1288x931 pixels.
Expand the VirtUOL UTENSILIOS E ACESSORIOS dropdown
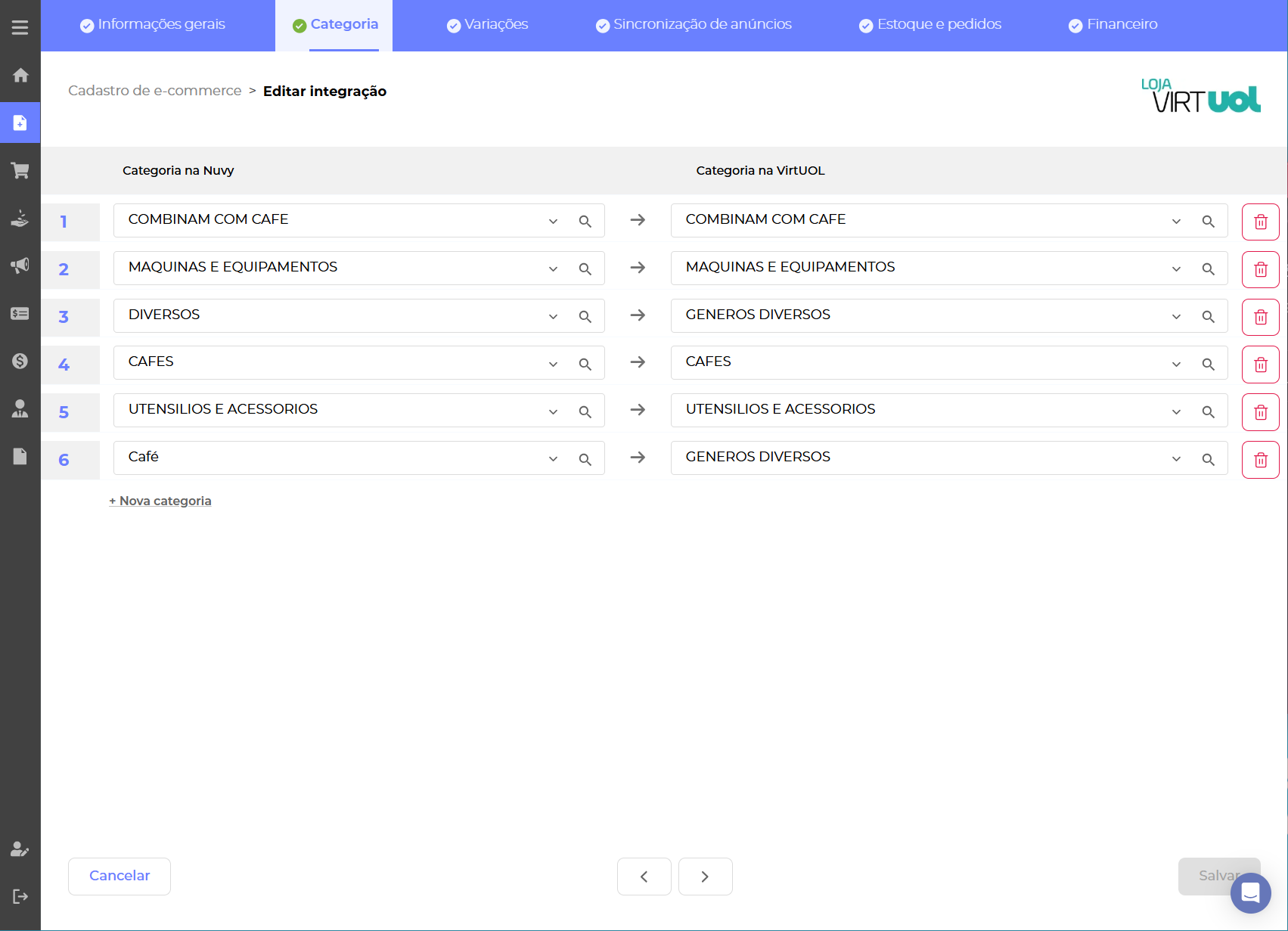click(1176, 412)
